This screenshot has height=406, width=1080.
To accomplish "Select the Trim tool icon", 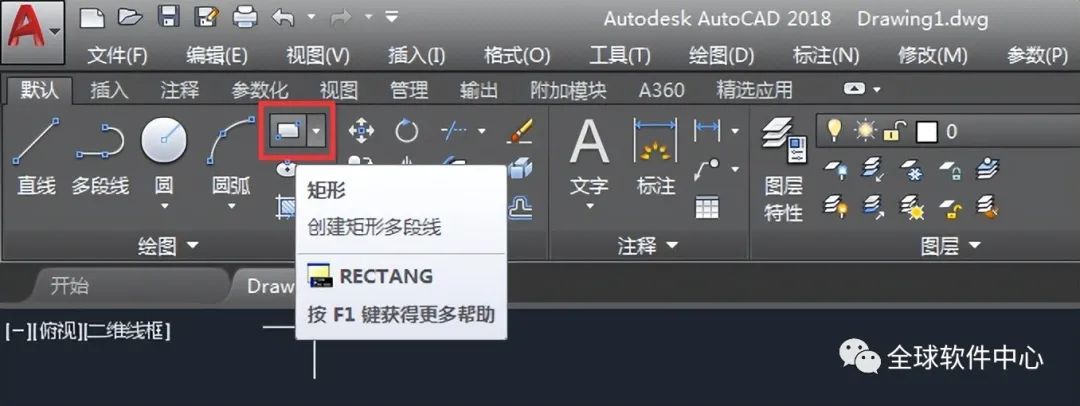I will coord(453,130).
